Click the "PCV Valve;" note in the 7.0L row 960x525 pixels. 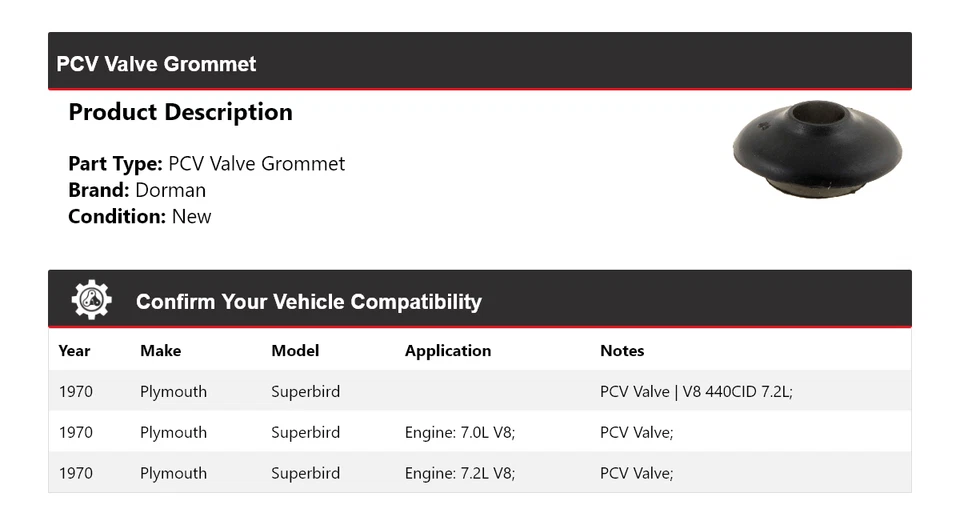(637, 433)
